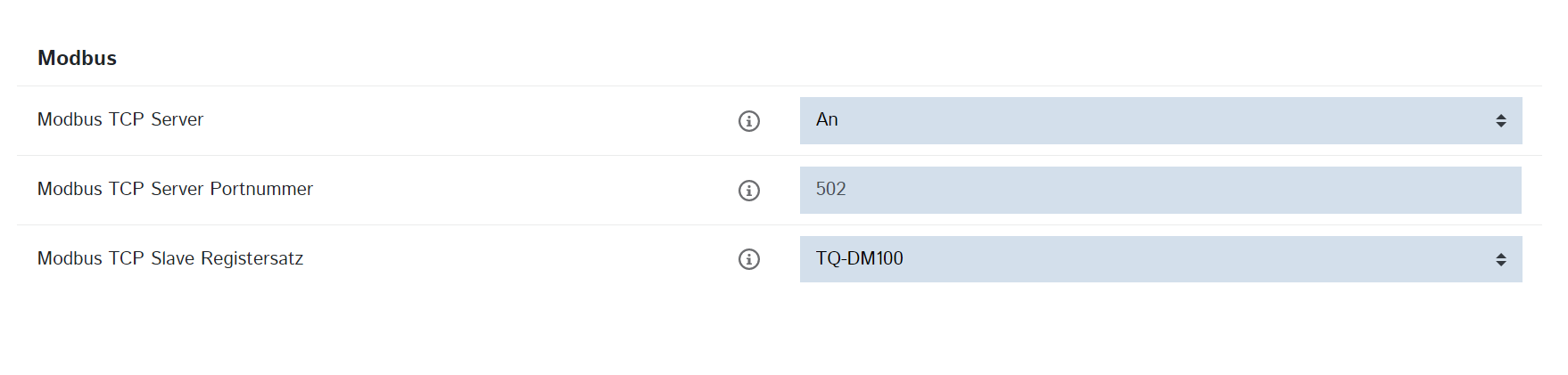Click the word Registersatz in the third row
The height and width of the screenshot is (375, 1568).
pyautogui.click(x=252, y=258)
